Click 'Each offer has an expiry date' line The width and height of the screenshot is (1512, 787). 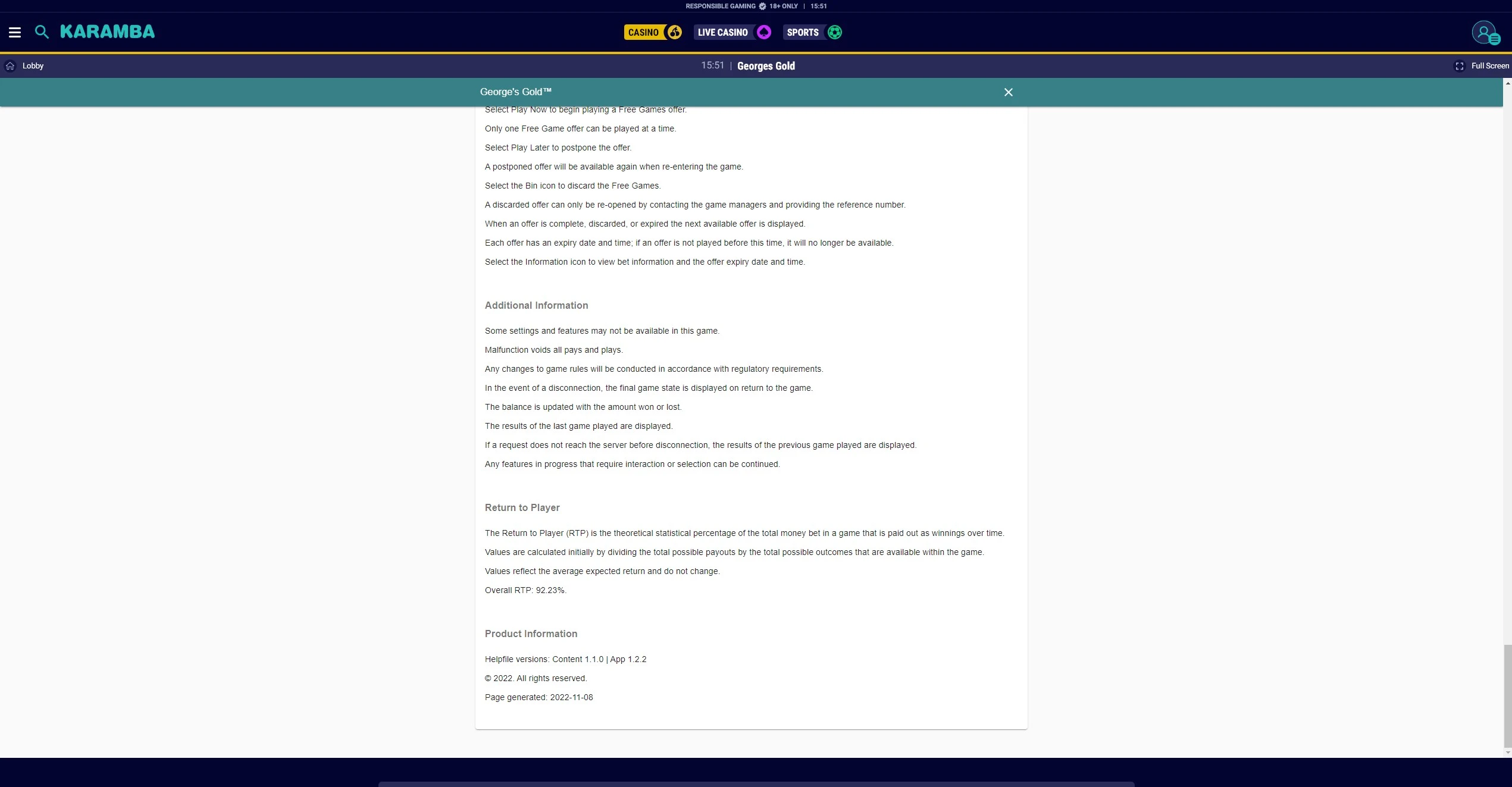click(689, 243)
